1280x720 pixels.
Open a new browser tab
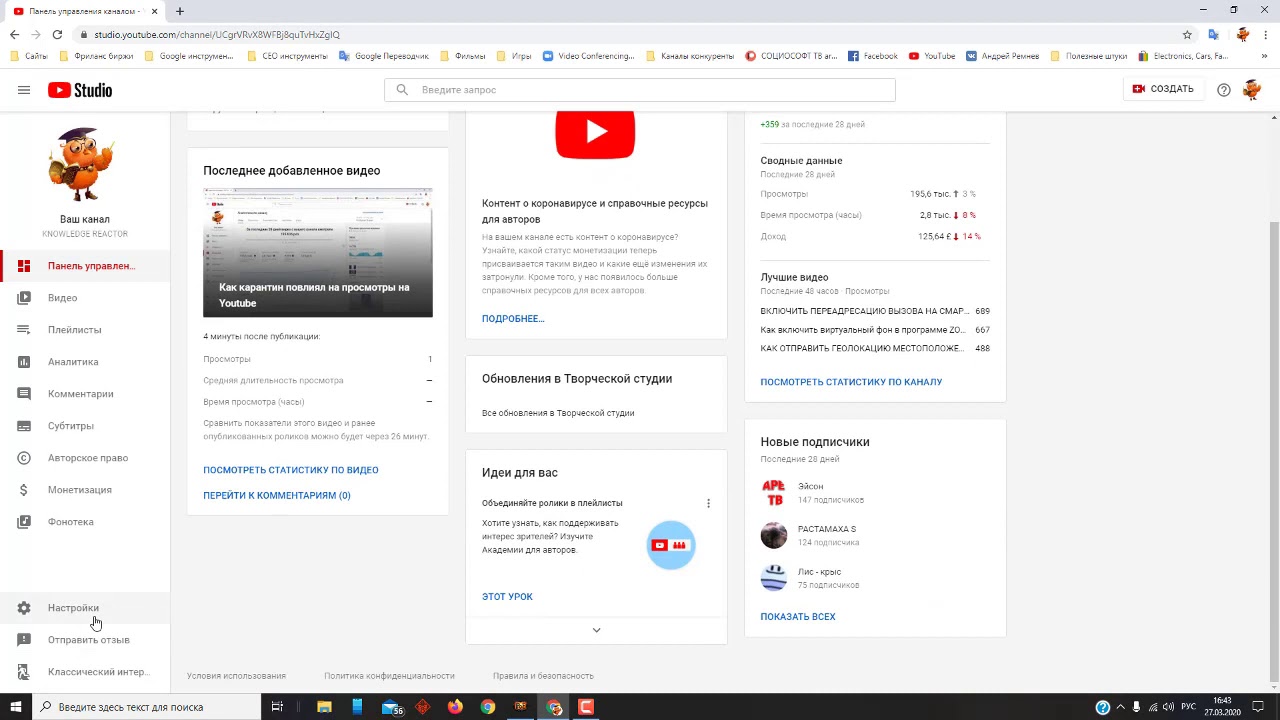(x=180, y=11)
